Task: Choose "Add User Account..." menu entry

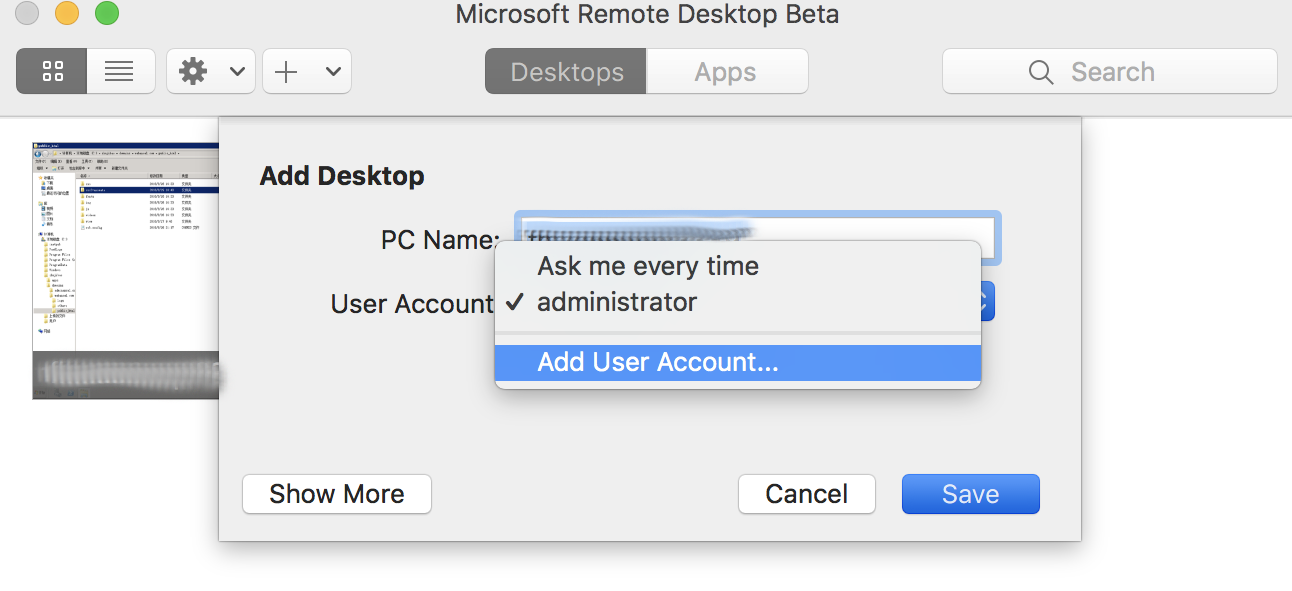Action: tap(658, 362)
